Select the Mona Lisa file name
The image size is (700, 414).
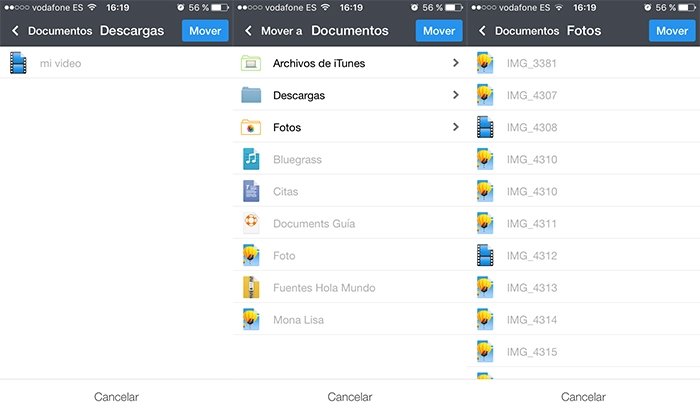coord(298,320)
